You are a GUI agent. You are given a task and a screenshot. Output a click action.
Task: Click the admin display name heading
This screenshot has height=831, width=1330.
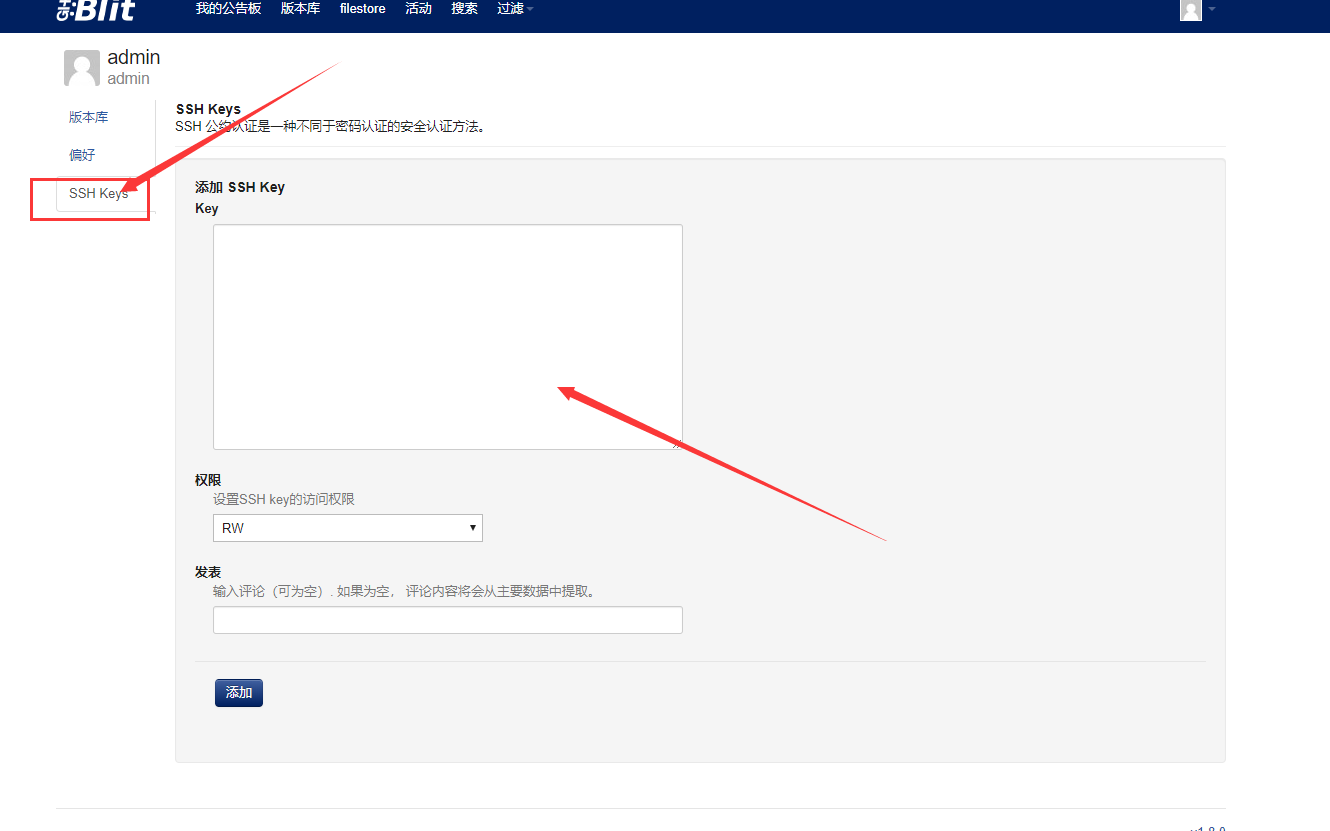tap(134, 57)
